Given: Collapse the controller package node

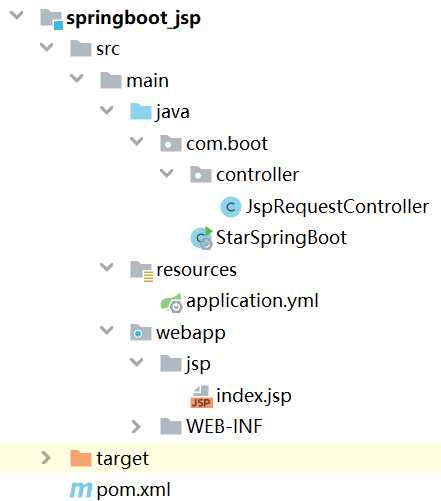Looking at the screenshot, I should (167, 173).
